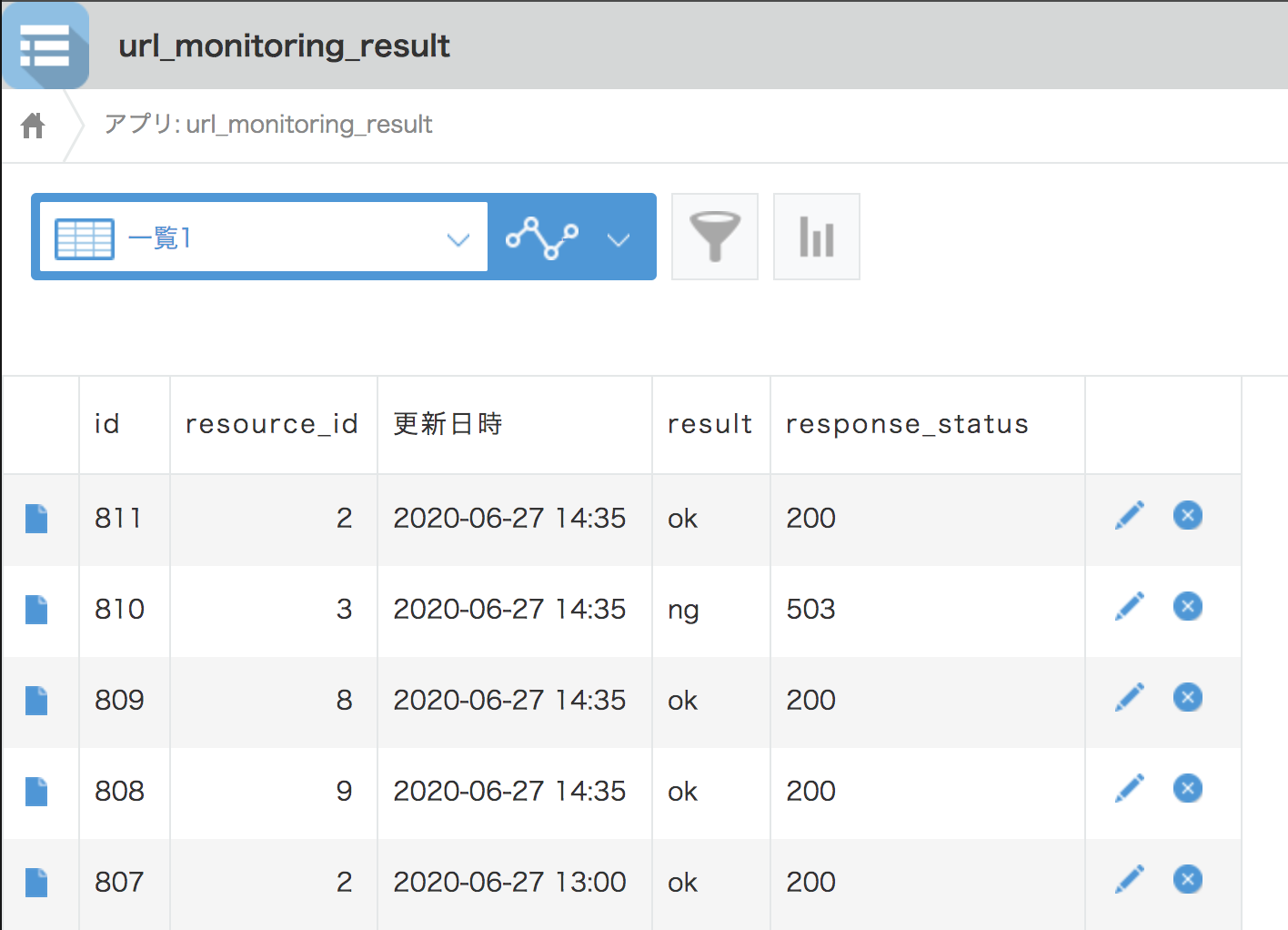Click the id cell 808
1288x930 pixels.
[x=119, y=791]
